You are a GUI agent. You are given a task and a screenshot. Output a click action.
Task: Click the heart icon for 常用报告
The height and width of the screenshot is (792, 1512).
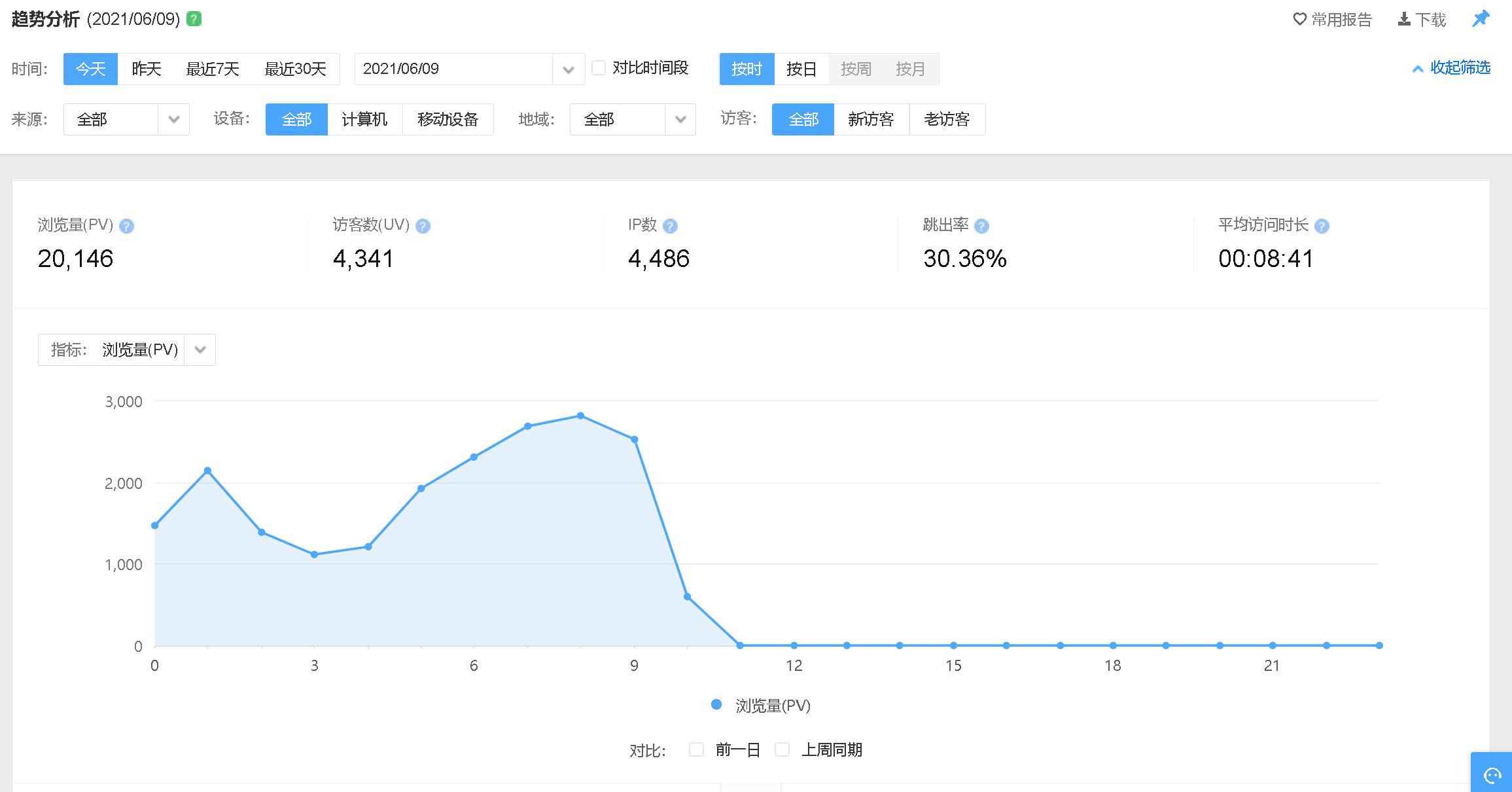pos(1299,20)
